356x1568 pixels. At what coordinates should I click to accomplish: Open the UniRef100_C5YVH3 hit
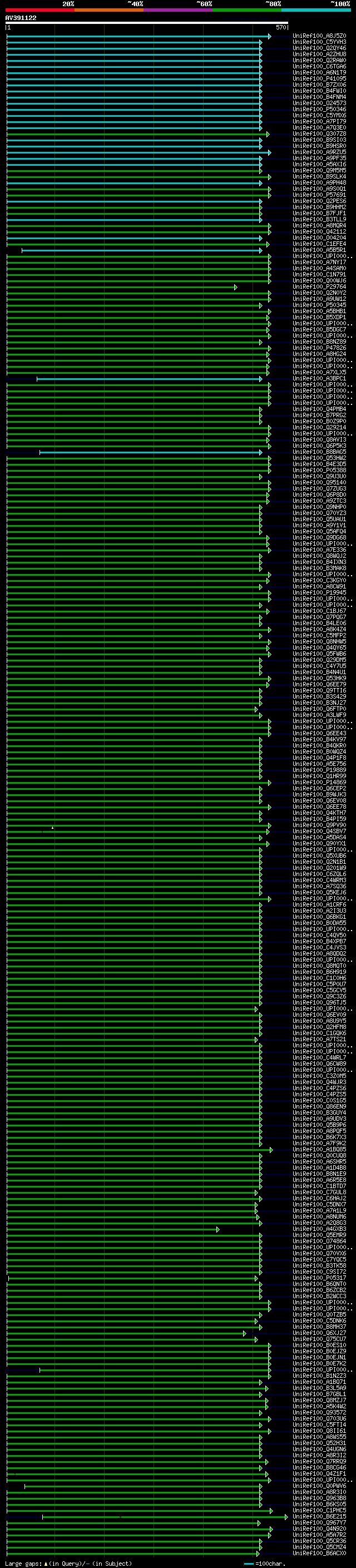[319, 42]
